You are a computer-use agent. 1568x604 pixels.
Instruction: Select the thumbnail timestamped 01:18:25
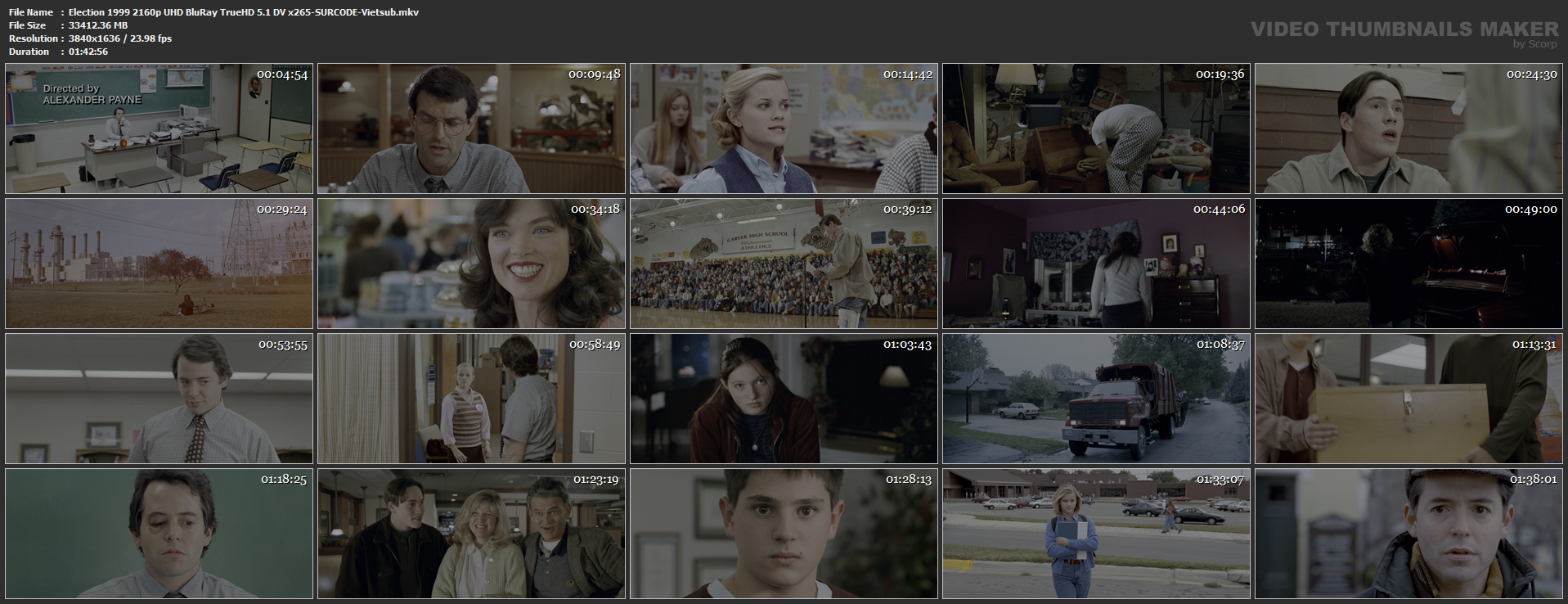(159, 534)
